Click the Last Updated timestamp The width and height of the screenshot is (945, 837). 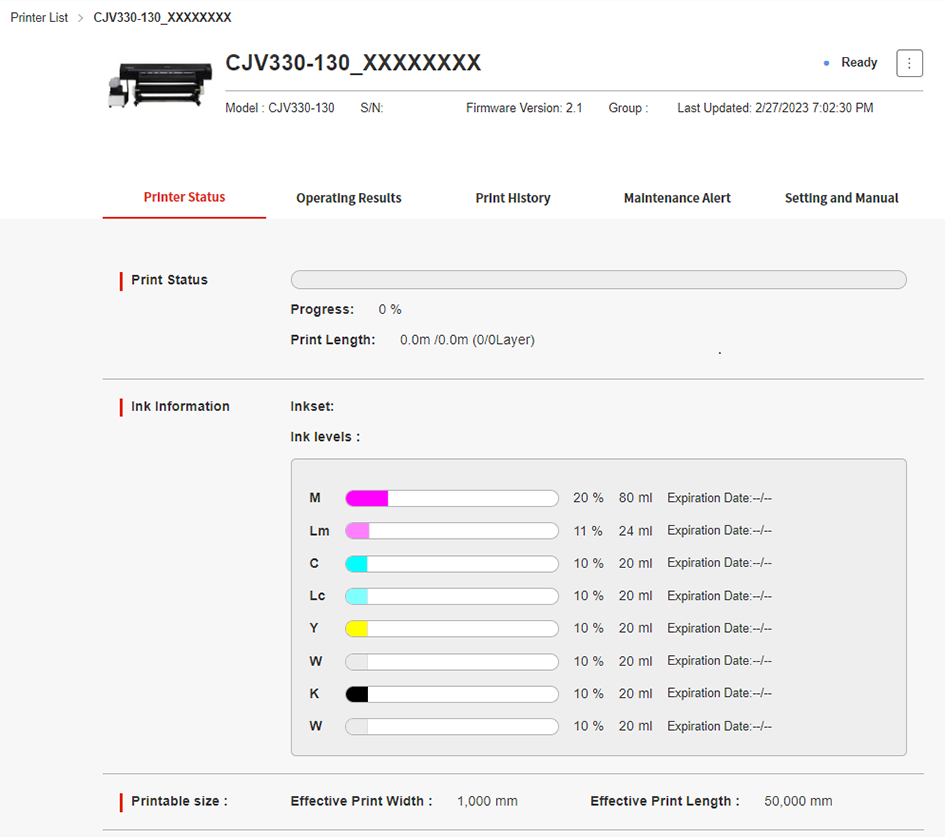point(775,108)
